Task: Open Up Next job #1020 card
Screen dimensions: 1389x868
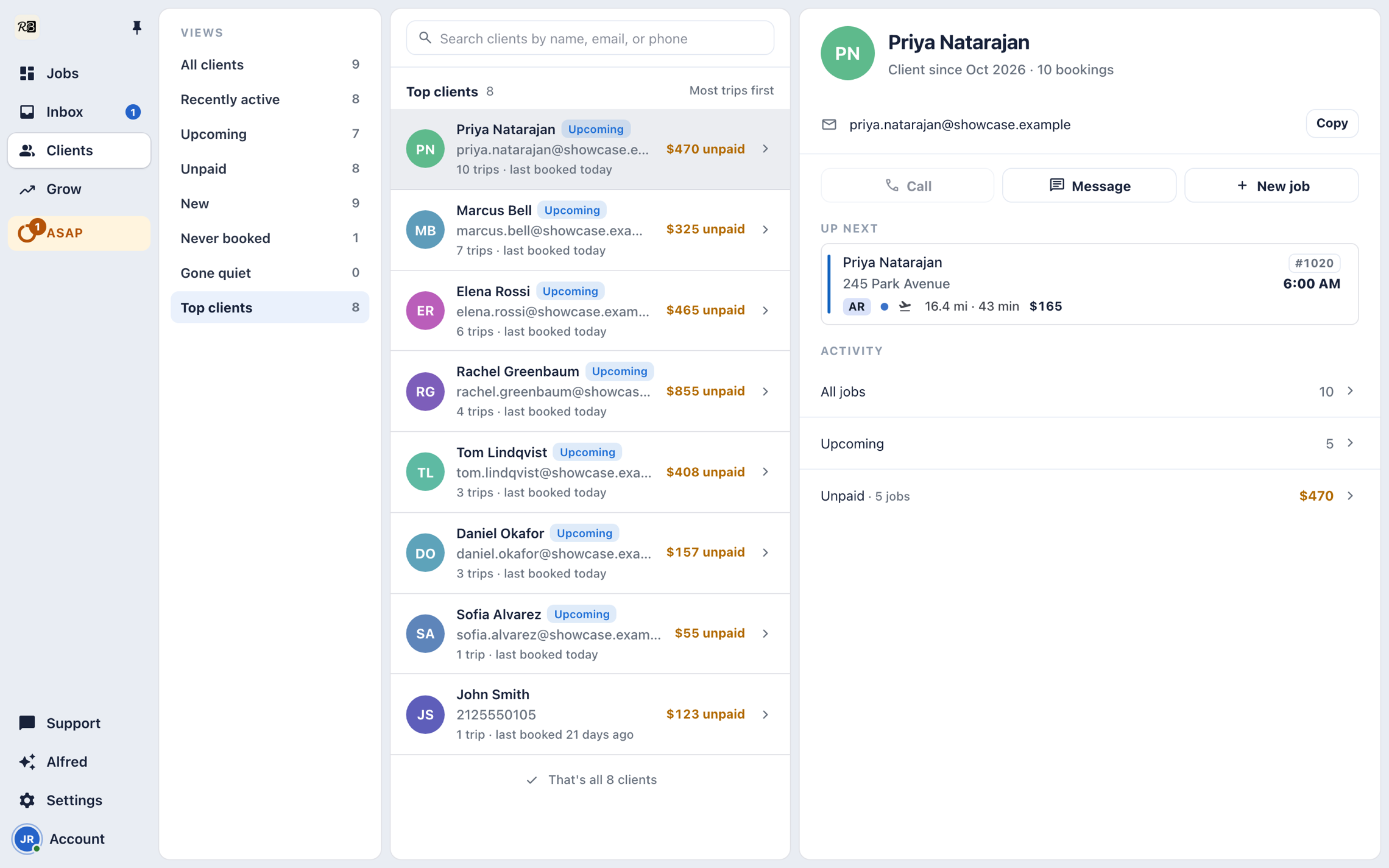Action: pos(1089,284)
